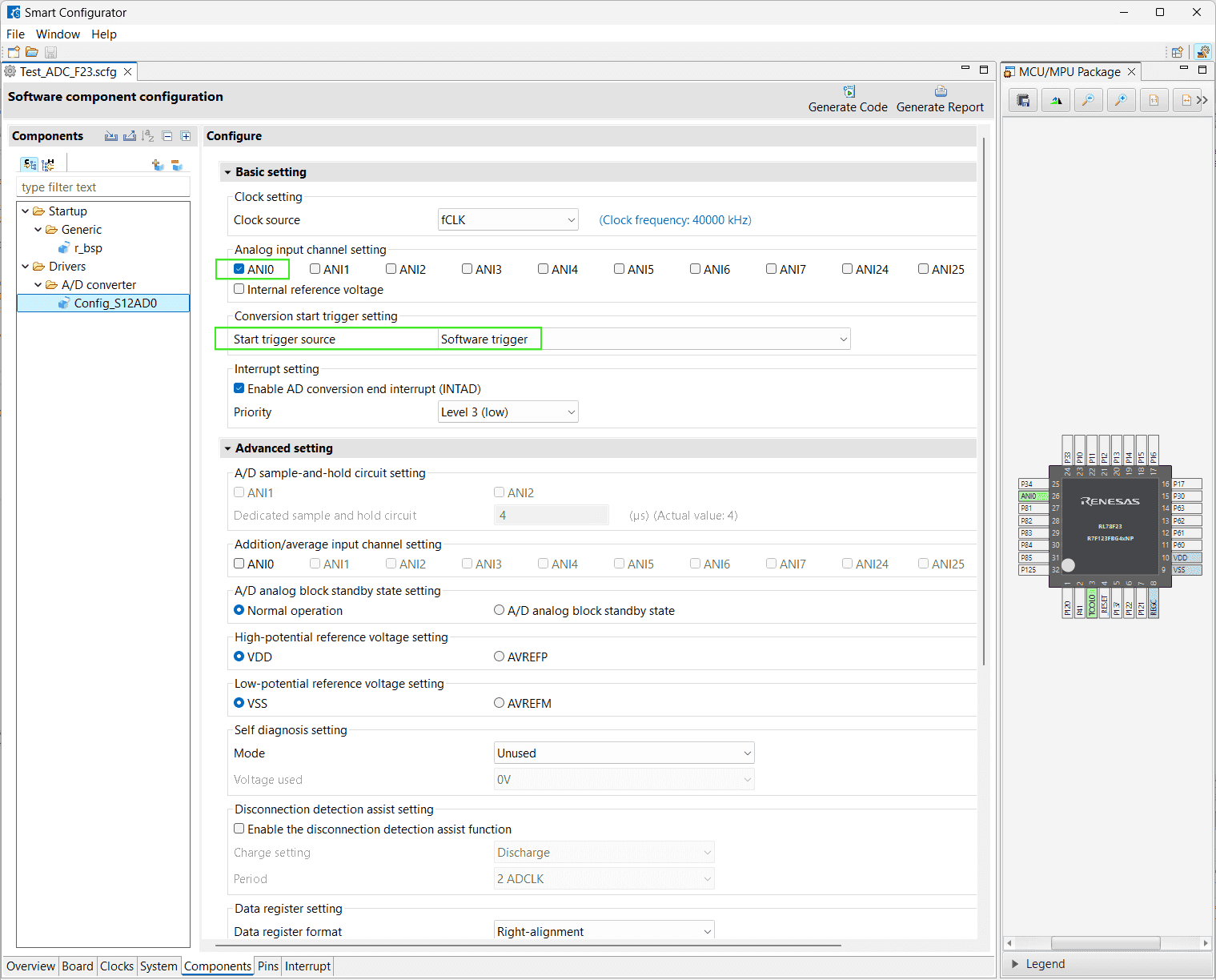Open the Window menu

(58, 34)
